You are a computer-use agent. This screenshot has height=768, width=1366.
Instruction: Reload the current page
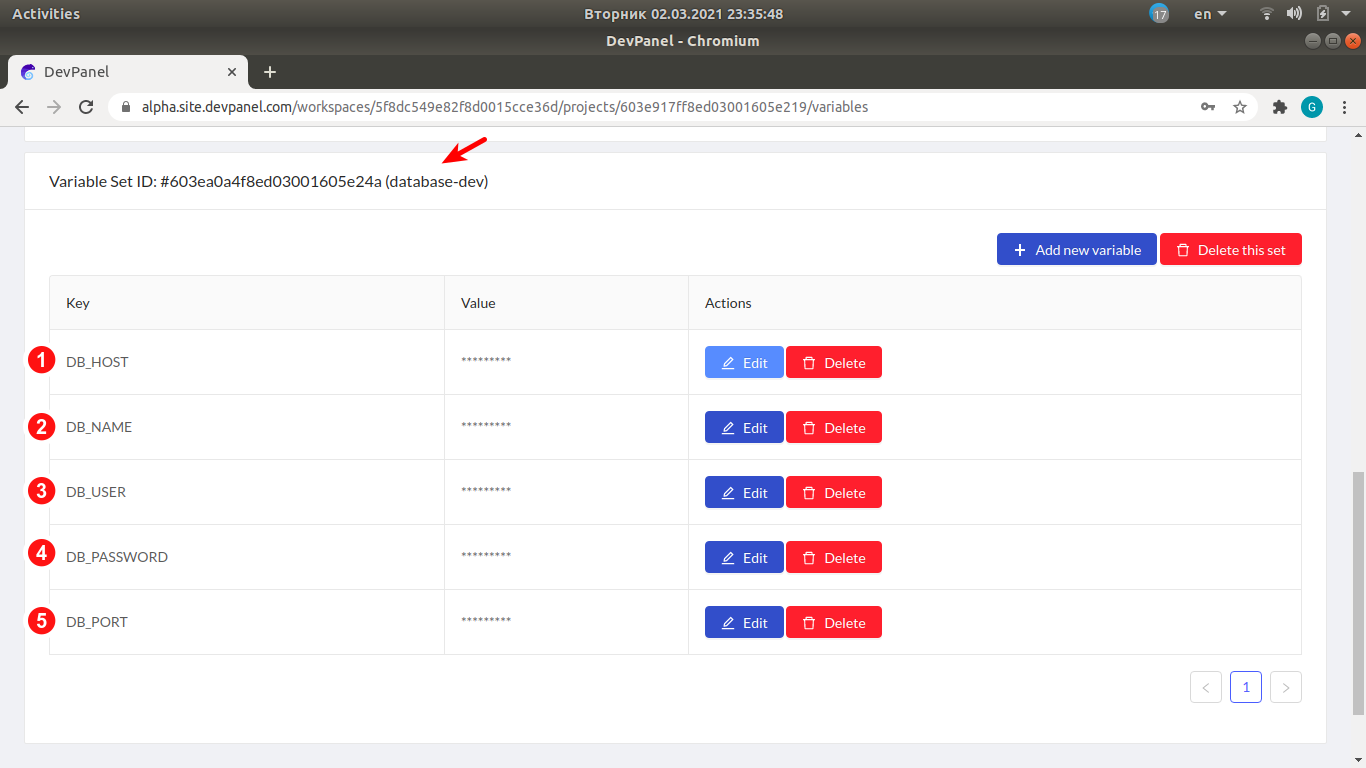click(x=86, y=107)
